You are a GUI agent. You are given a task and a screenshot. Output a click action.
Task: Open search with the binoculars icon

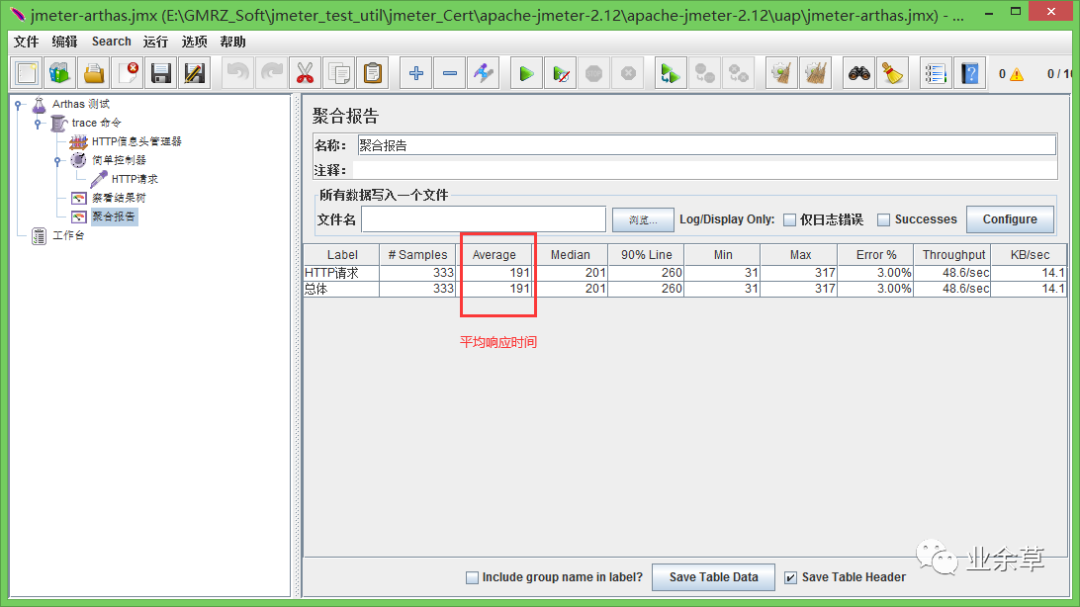[858, 73]
